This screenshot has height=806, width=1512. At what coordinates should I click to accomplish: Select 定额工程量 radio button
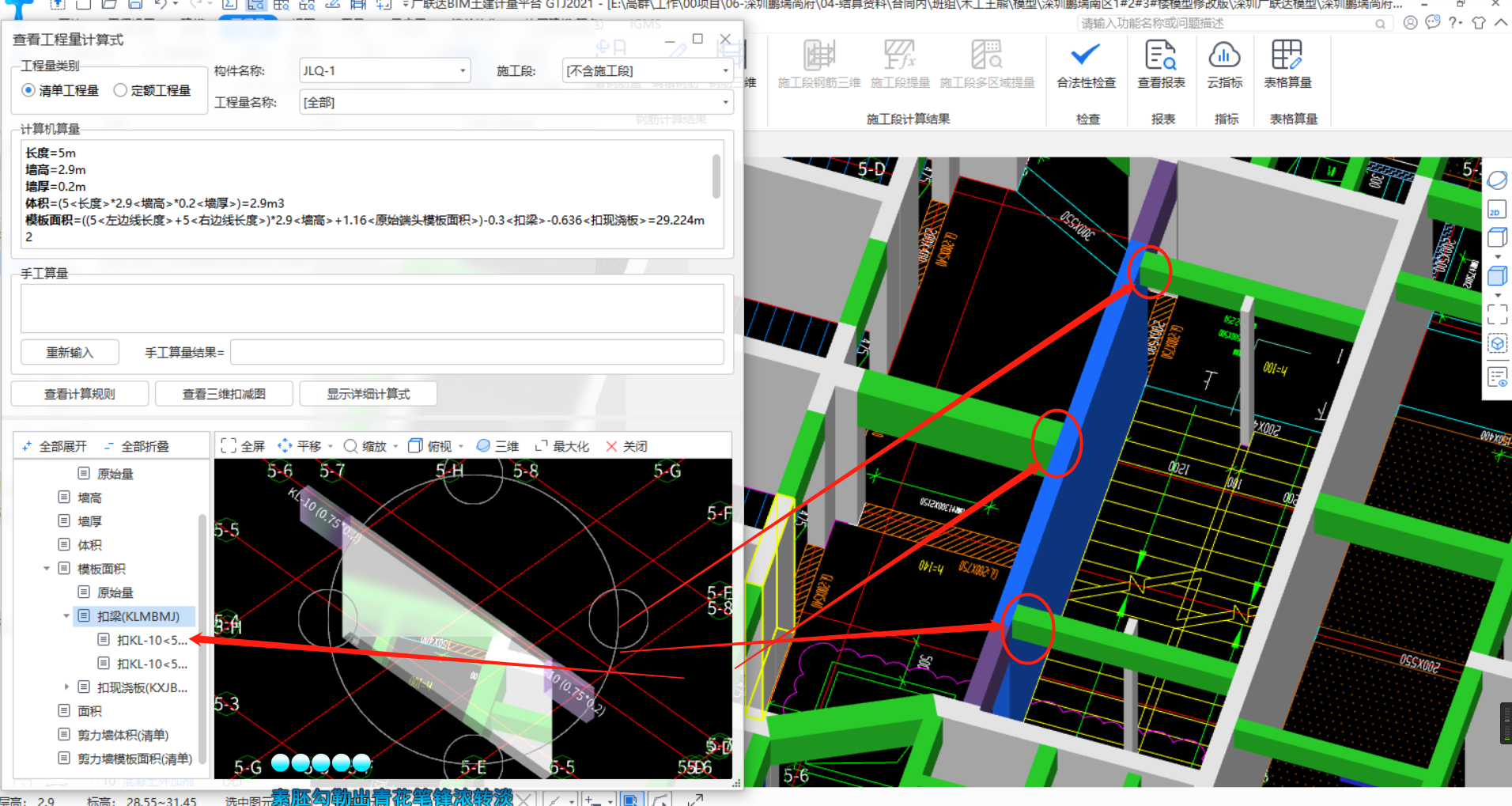tap(120, 90)
